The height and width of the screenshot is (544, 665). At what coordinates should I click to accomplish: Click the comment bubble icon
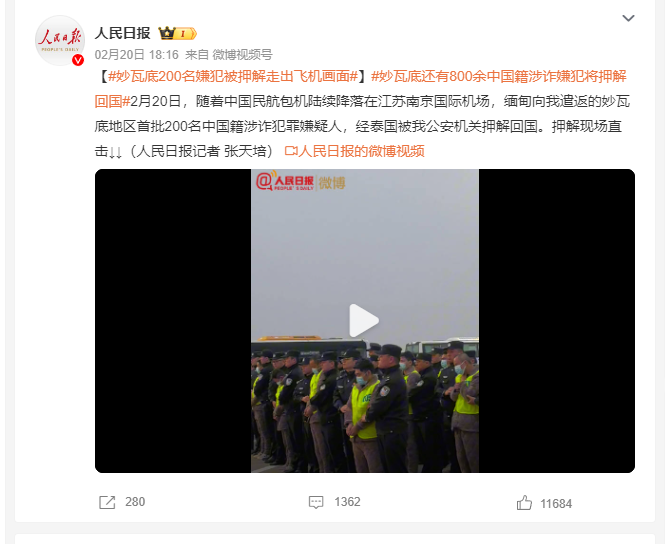click(x=316, y=502)
